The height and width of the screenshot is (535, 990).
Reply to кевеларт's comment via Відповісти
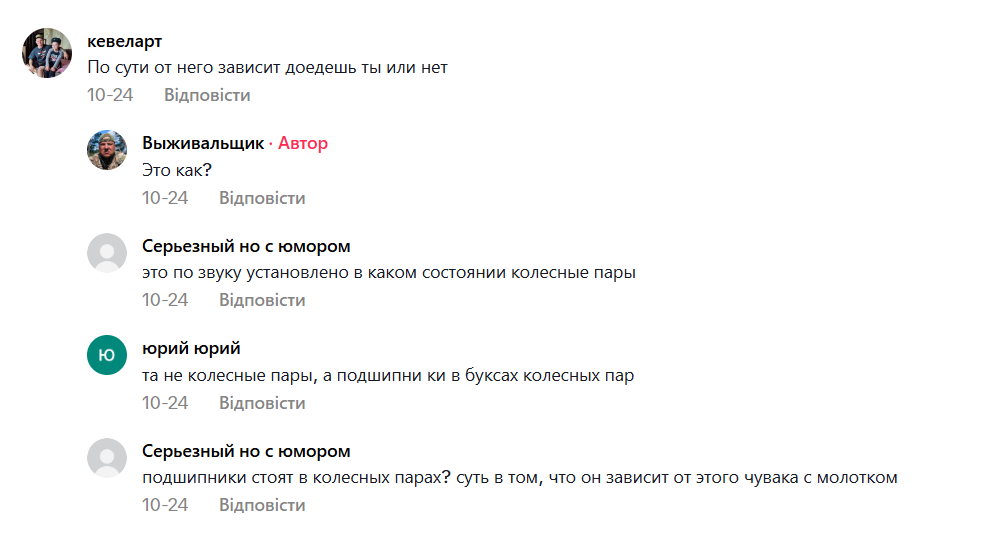click(x=207, y=95)
